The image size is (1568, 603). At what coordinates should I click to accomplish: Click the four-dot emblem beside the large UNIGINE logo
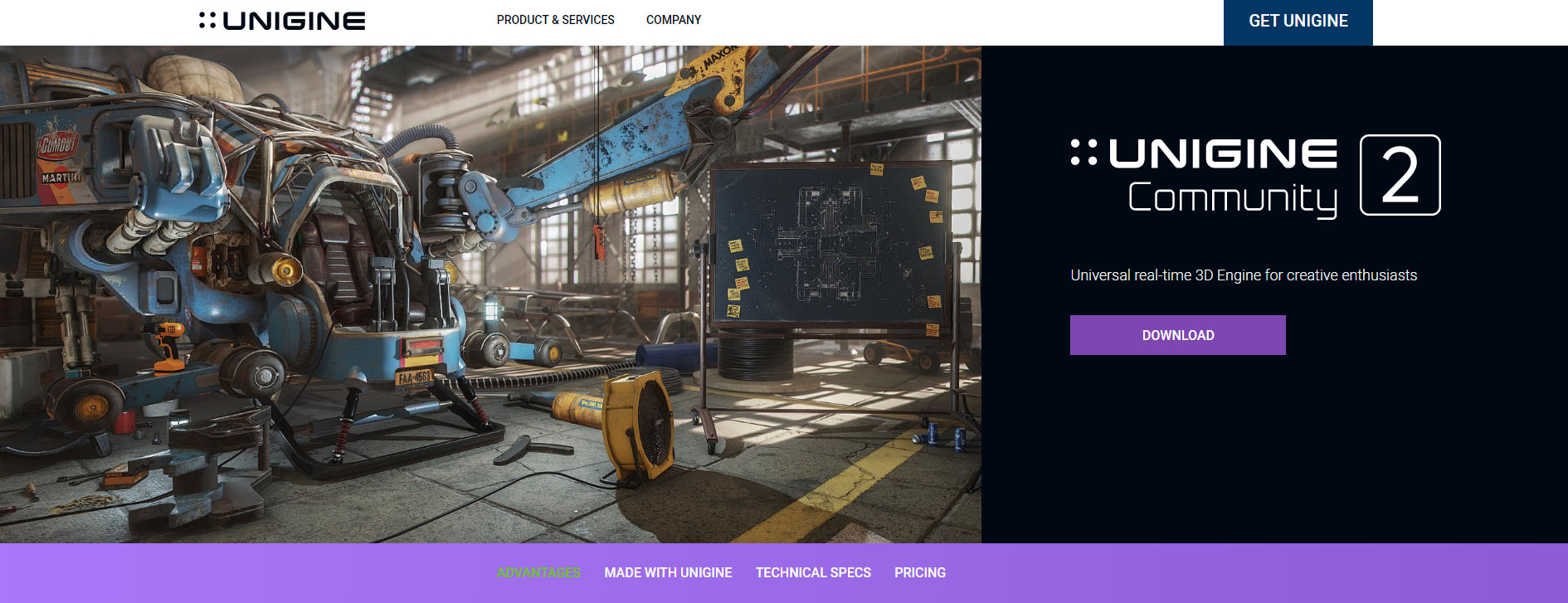tap(1083, 153)
